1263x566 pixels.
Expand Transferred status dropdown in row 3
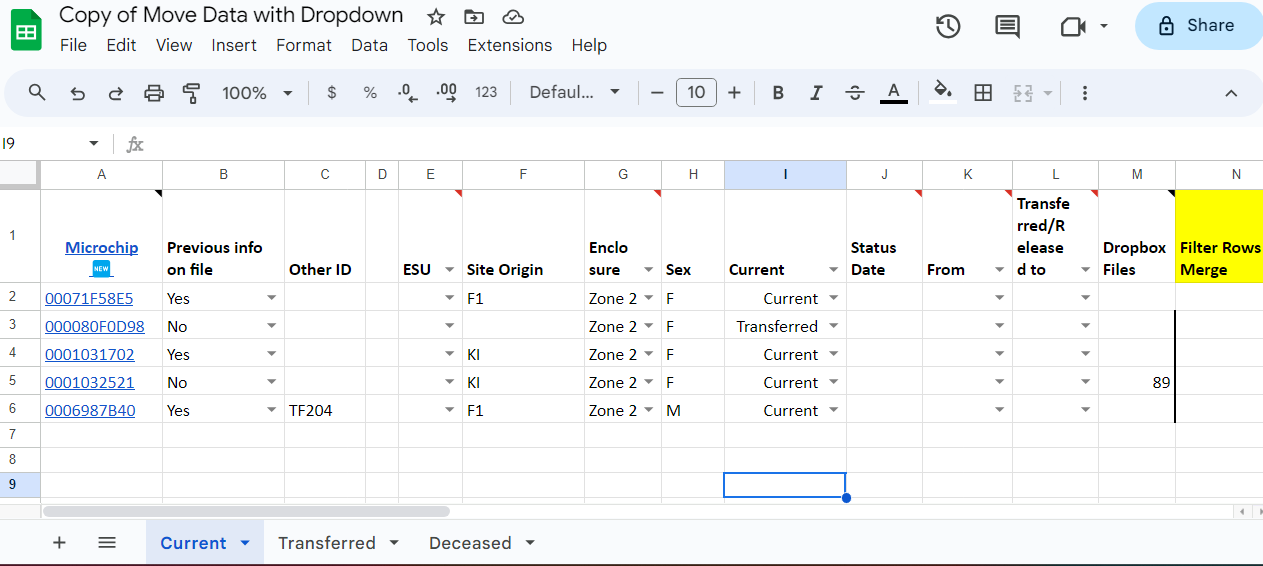(x=834, y=326)
